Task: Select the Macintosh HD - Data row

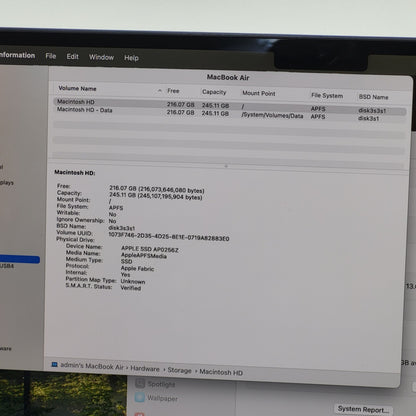Action: point(230,114)
